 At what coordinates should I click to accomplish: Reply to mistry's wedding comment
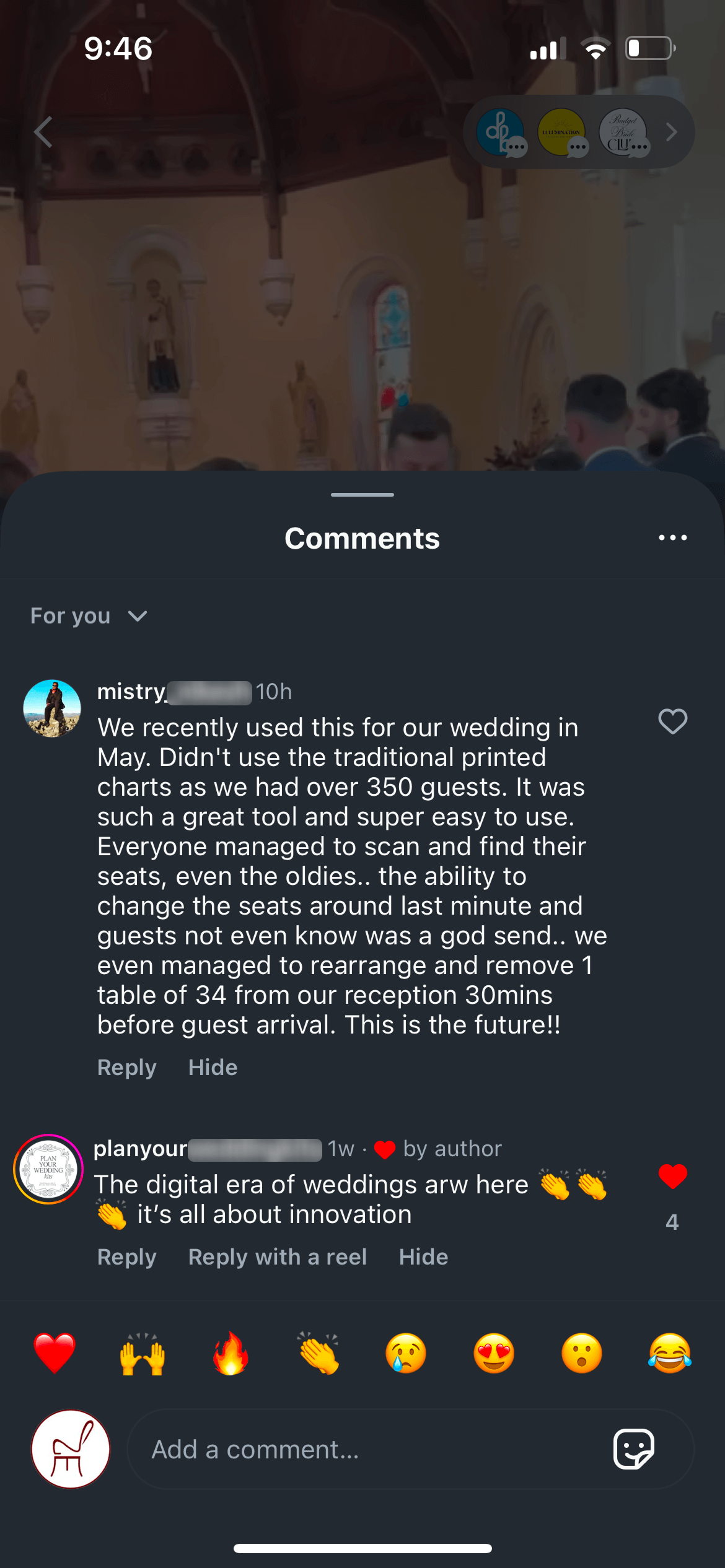(x=126, y=1067)
